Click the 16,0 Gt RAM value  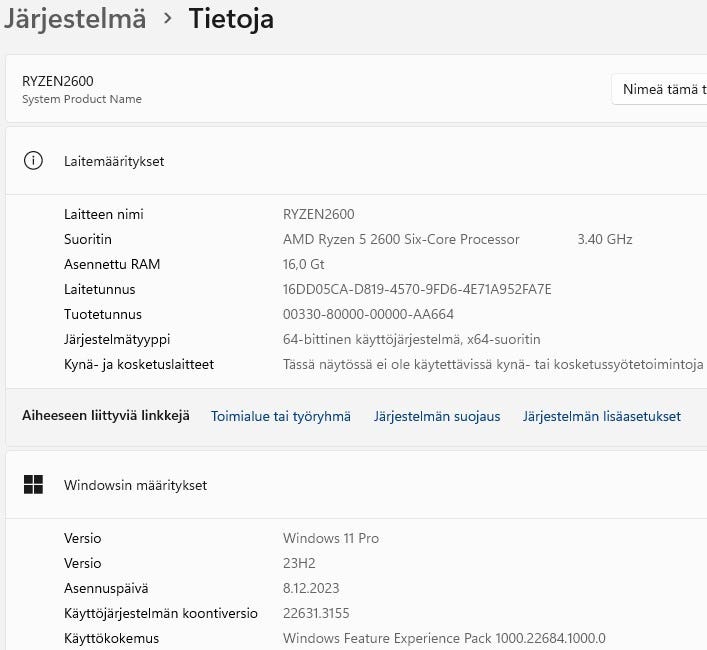(304, 265)
